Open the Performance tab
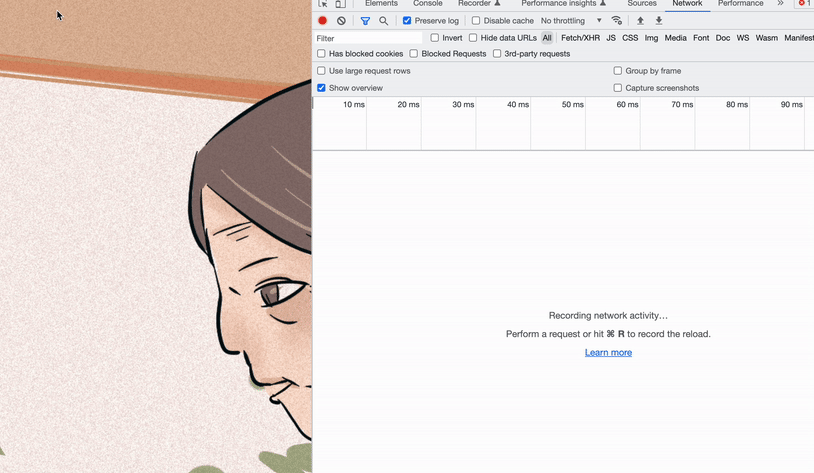The height and width of the screenshot is (473, 814). coord(741,3)
